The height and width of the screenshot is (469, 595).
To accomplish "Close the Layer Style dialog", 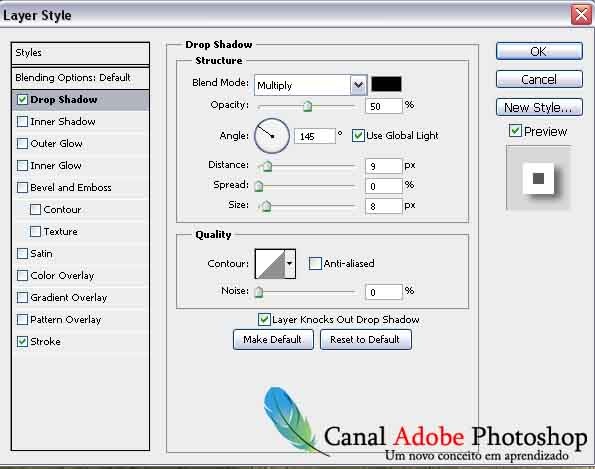I will pyautogui.click(x=581, y=15).
